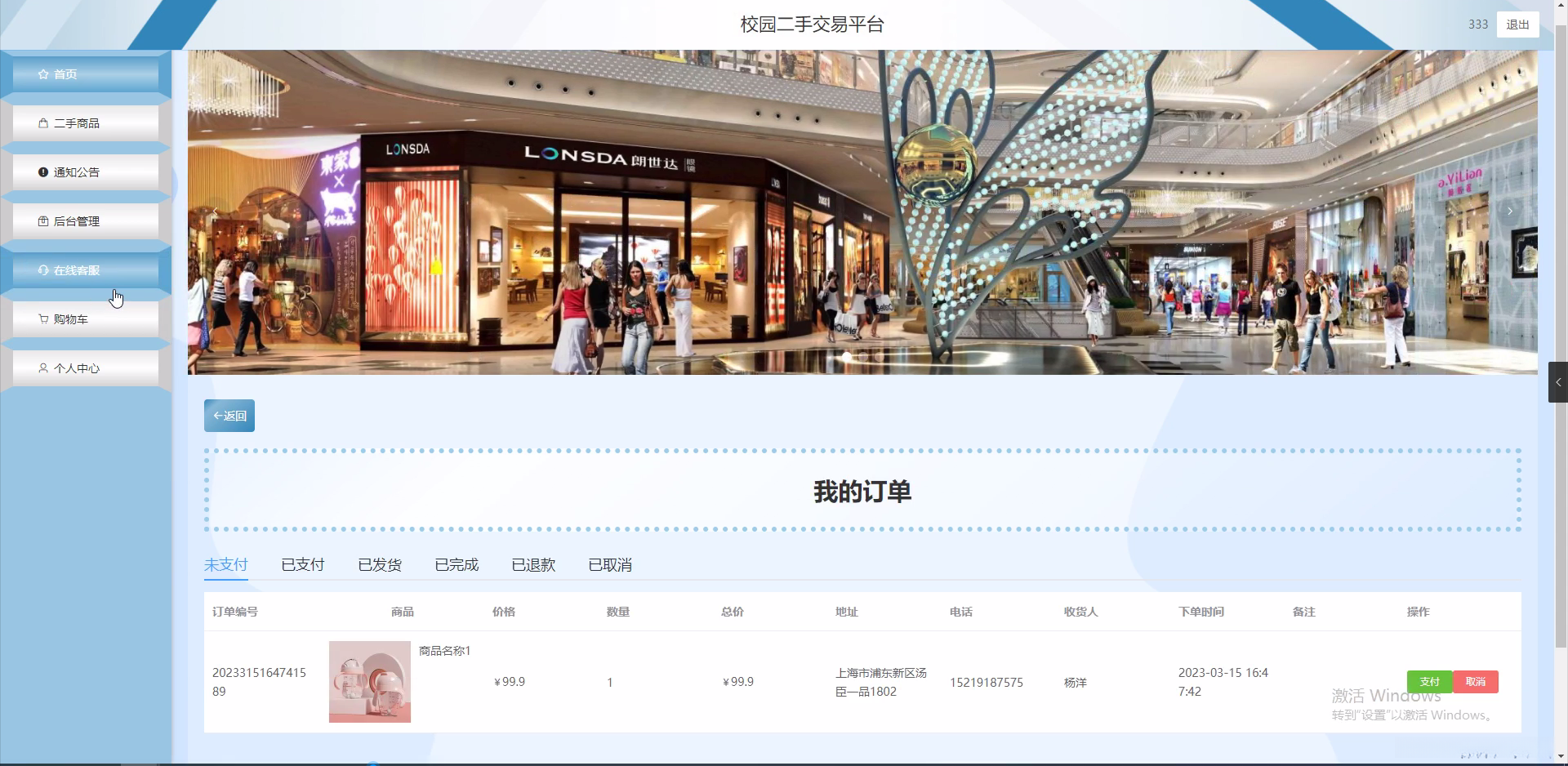Click the icon beside 后台管理

click(43, 221)
